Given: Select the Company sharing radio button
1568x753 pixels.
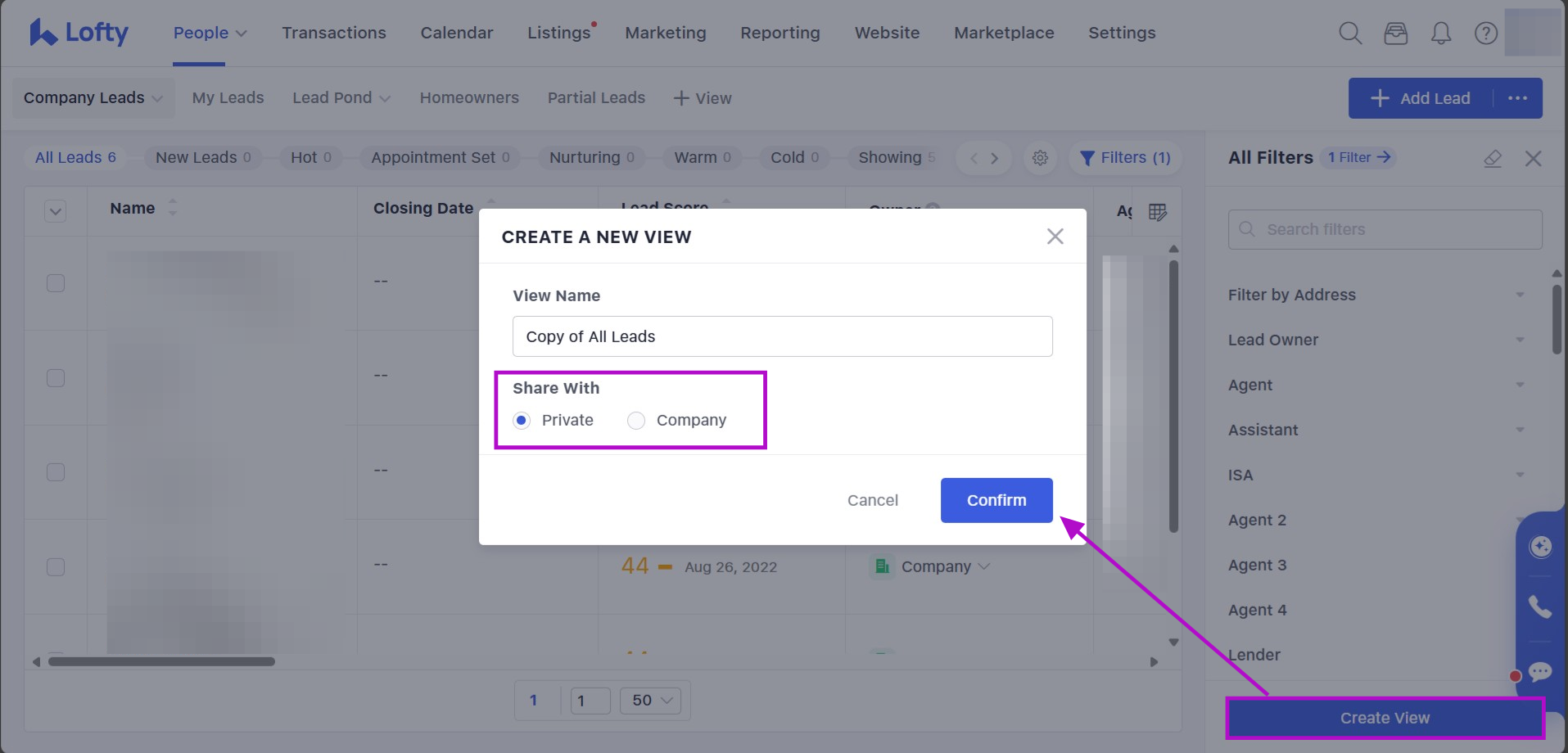Looking at the screenshot, I should pyautogui.click(x=636, y=421).
